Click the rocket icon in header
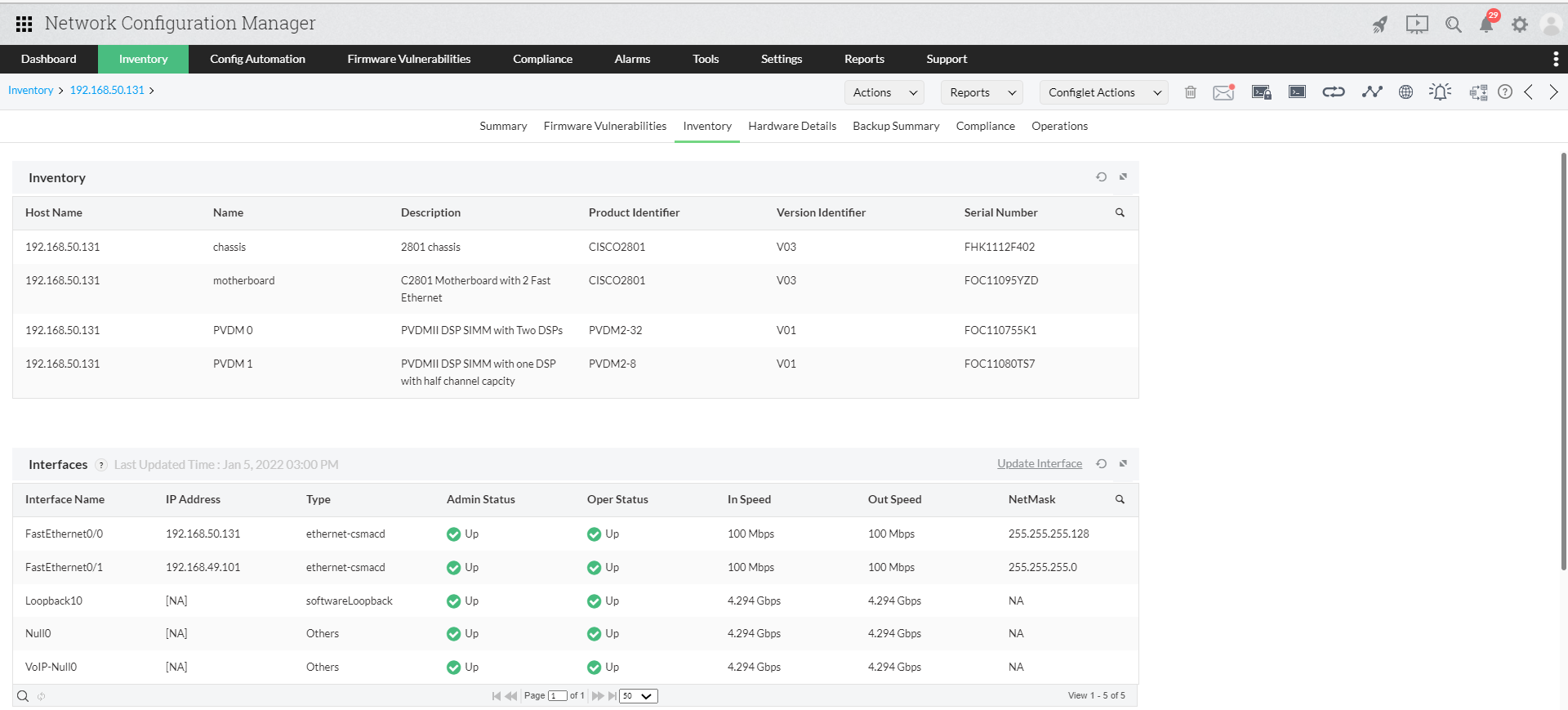 [1379, 25]
